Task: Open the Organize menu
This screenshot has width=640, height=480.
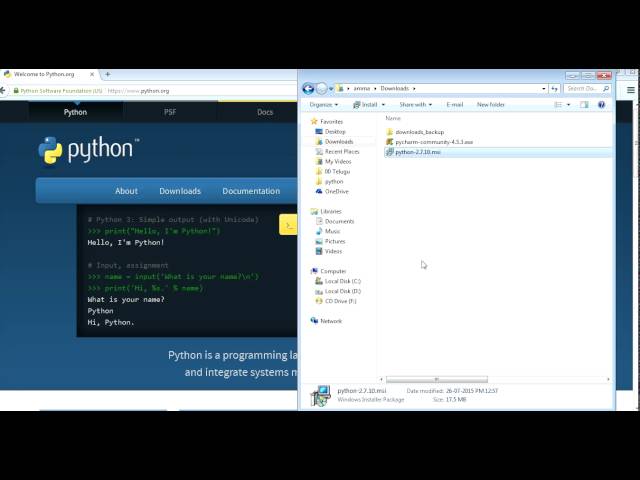Action: (x=324, y=105)
